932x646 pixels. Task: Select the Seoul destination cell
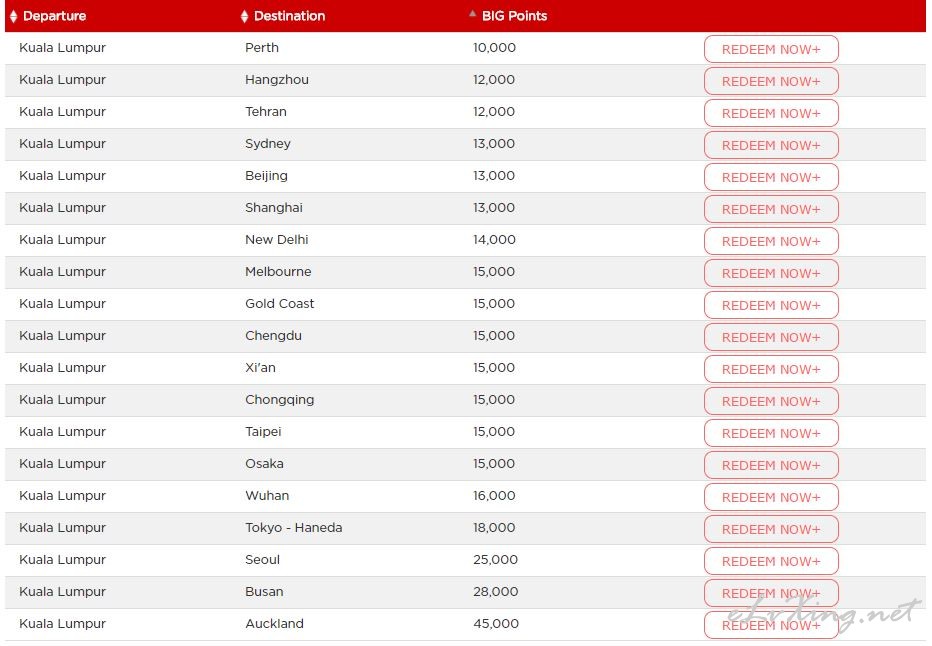tap(263, 560)
